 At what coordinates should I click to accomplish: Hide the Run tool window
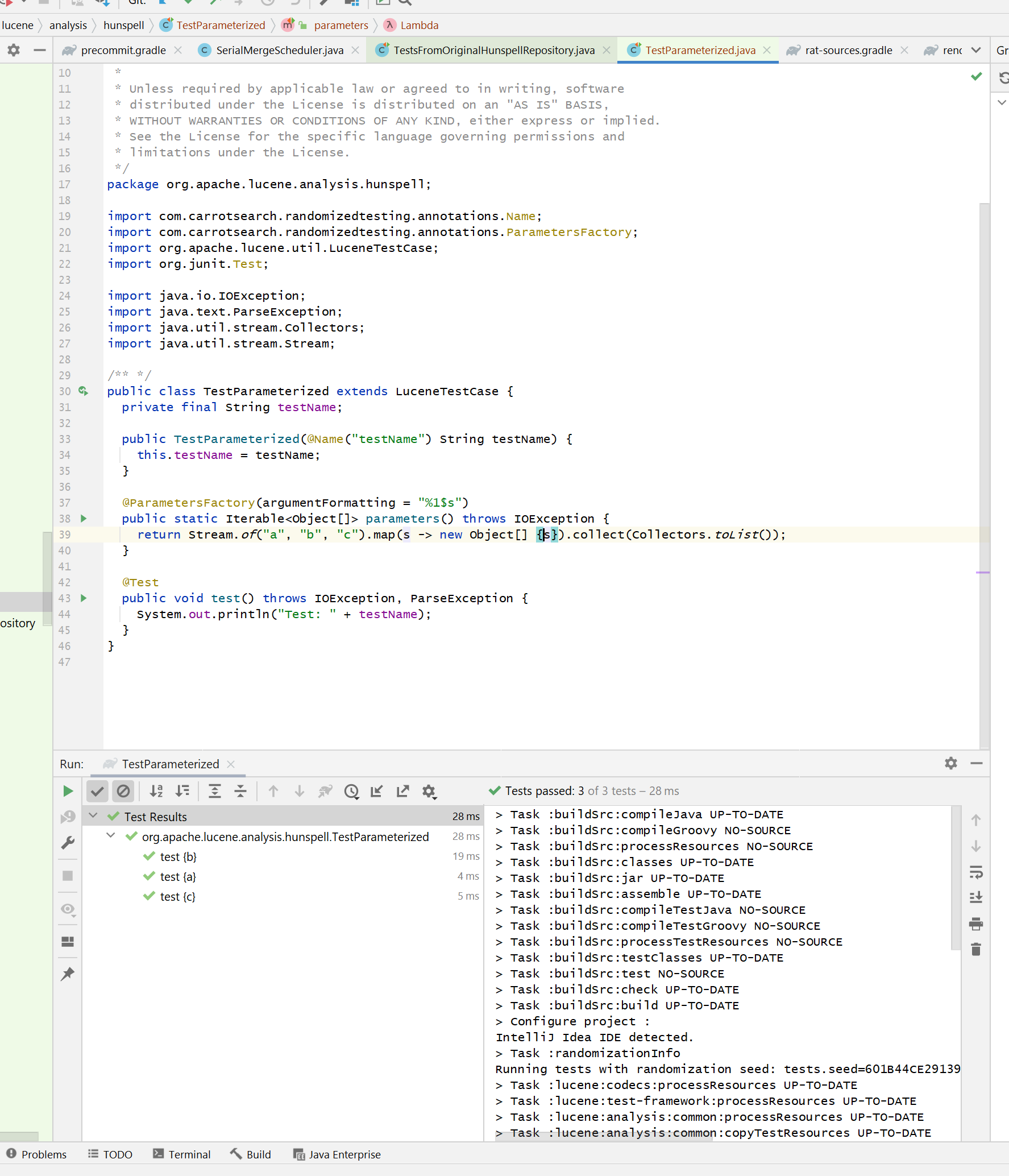(x=977, y=763)
